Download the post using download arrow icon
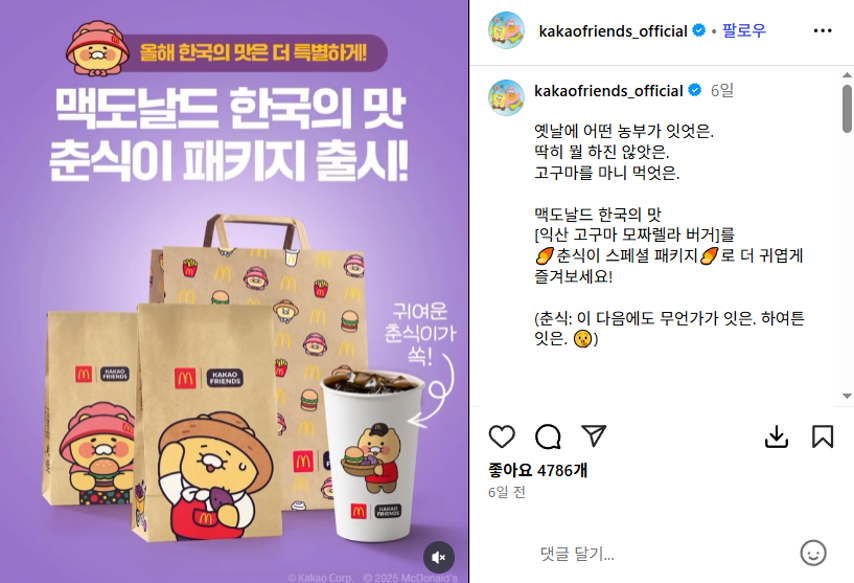 pos(776,436)
